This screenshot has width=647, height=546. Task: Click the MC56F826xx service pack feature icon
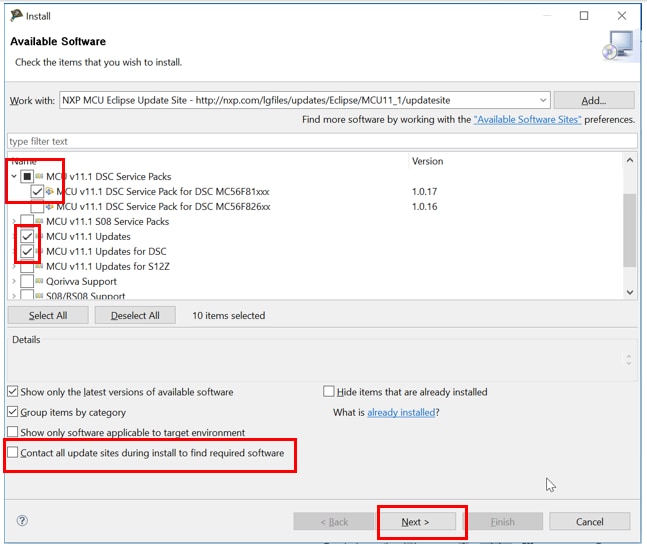(x=49, y=206)
